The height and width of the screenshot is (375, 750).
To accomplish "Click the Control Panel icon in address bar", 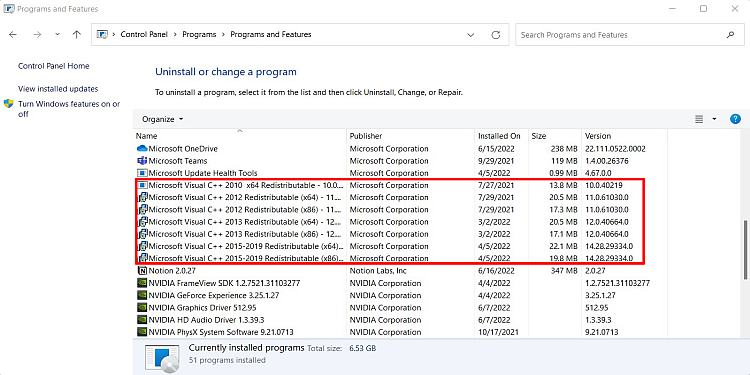I will tap(102, 34).
